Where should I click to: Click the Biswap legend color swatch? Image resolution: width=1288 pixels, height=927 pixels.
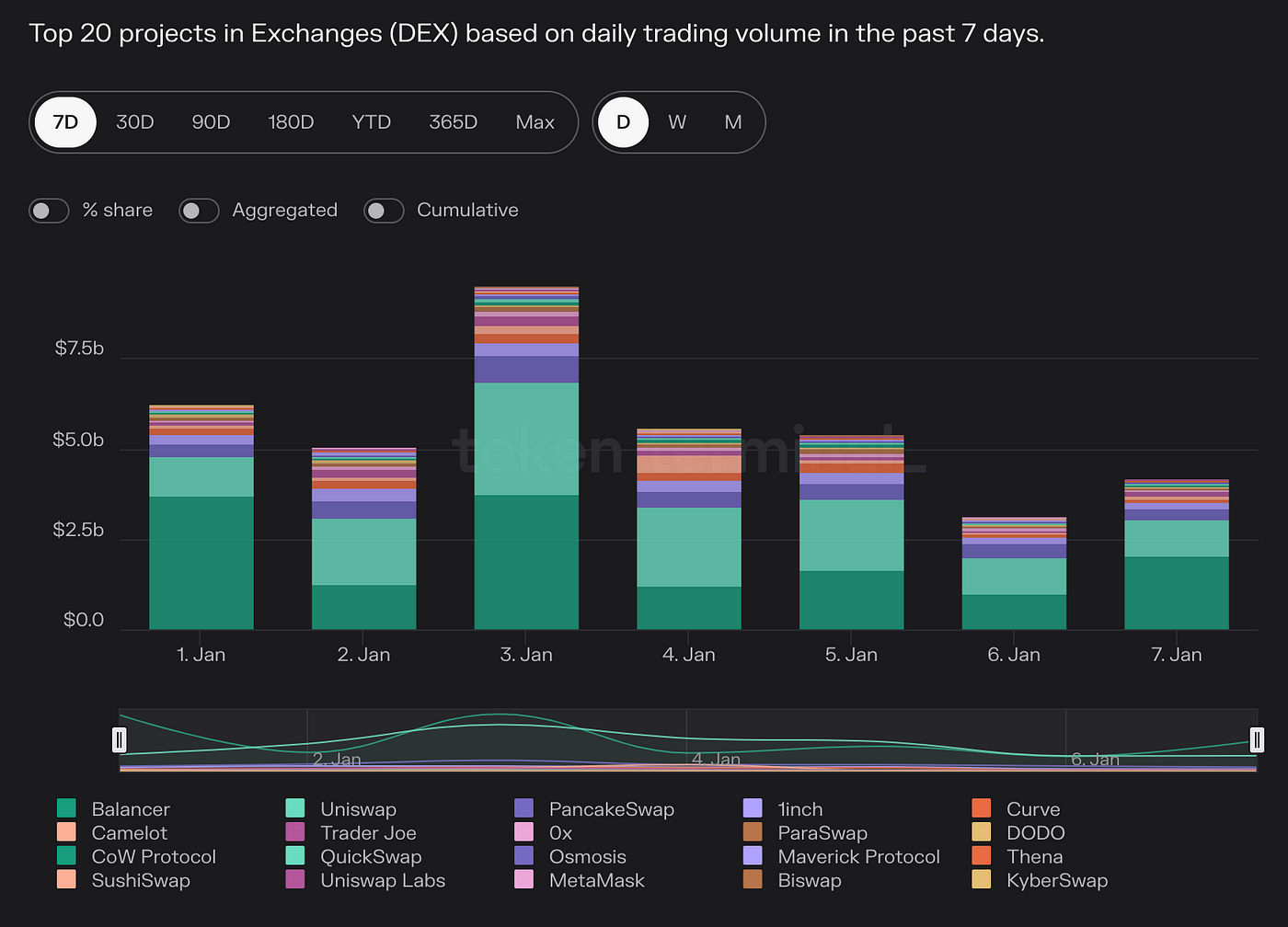[x=753, y=879]
